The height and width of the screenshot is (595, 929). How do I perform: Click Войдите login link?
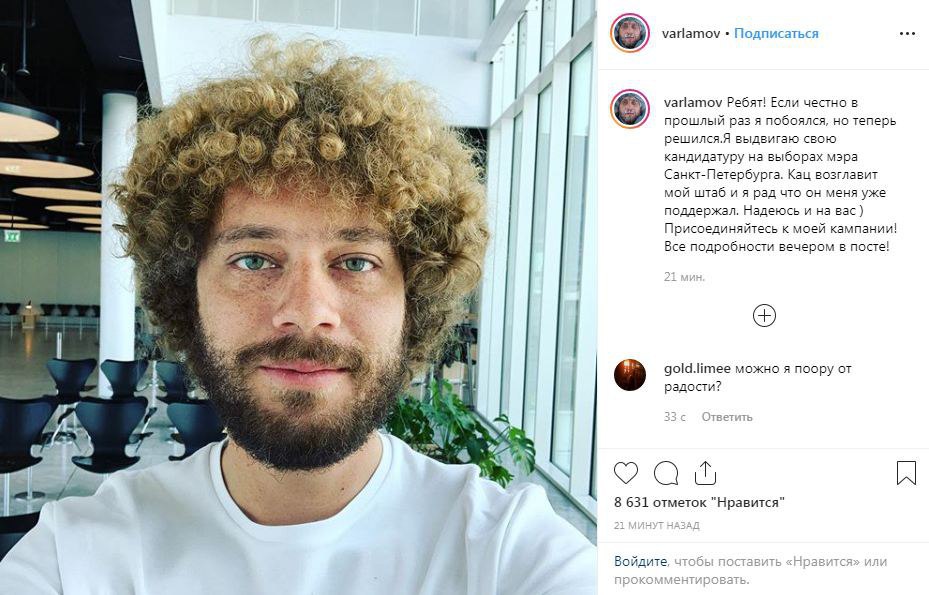tap(640, 561)
